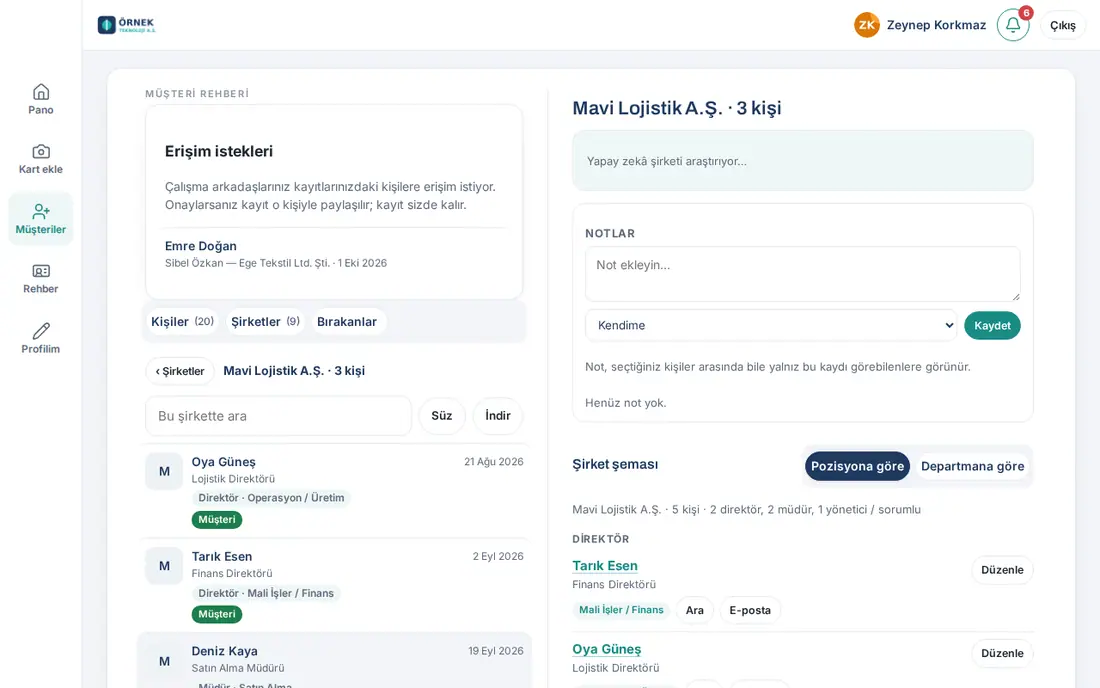Image resolution: width=1100 pixels, height=688 pixels.
Task: Click Tarık Esen's name in the contact list
Action: 222,557
